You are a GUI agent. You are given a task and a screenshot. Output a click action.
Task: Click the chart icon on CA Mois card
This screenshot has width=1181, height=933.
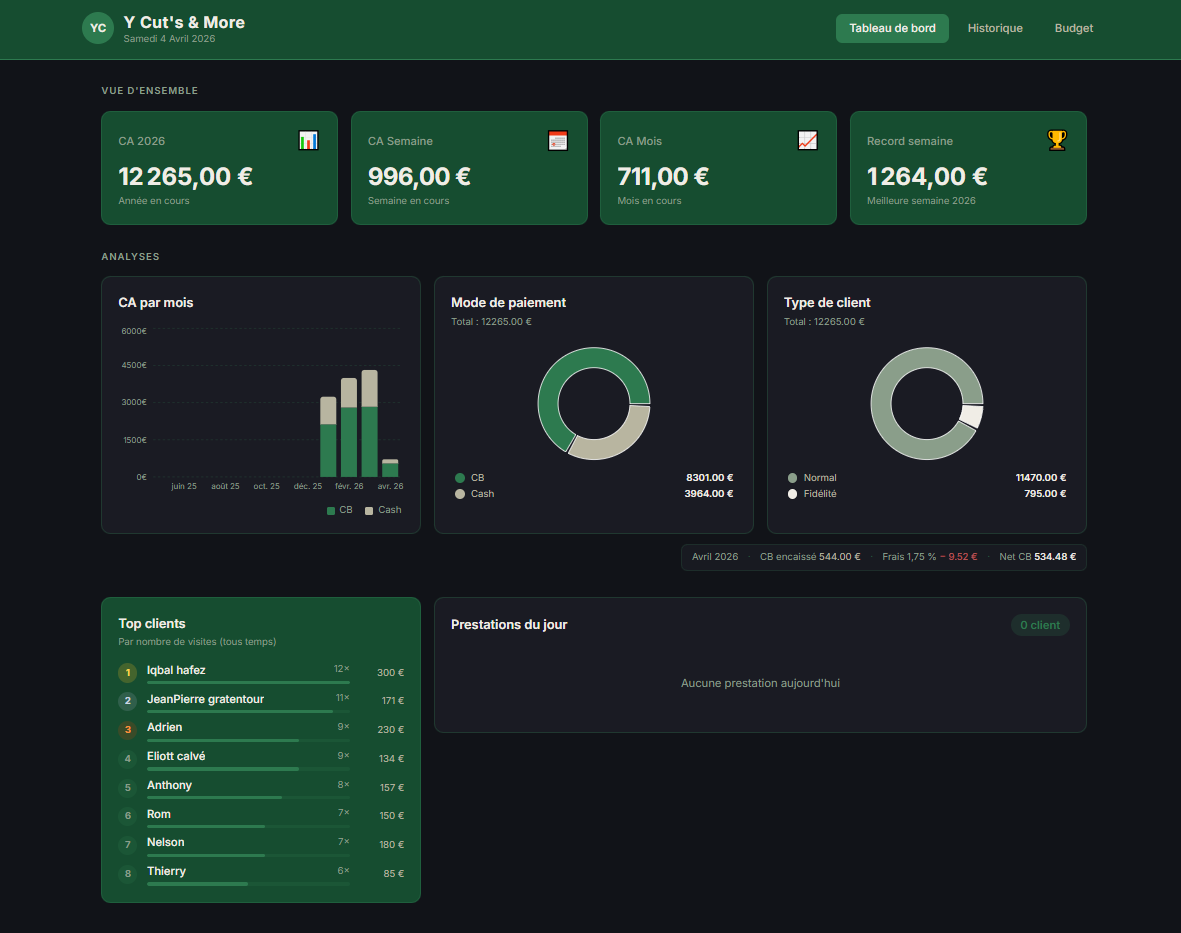click(807, 140)
